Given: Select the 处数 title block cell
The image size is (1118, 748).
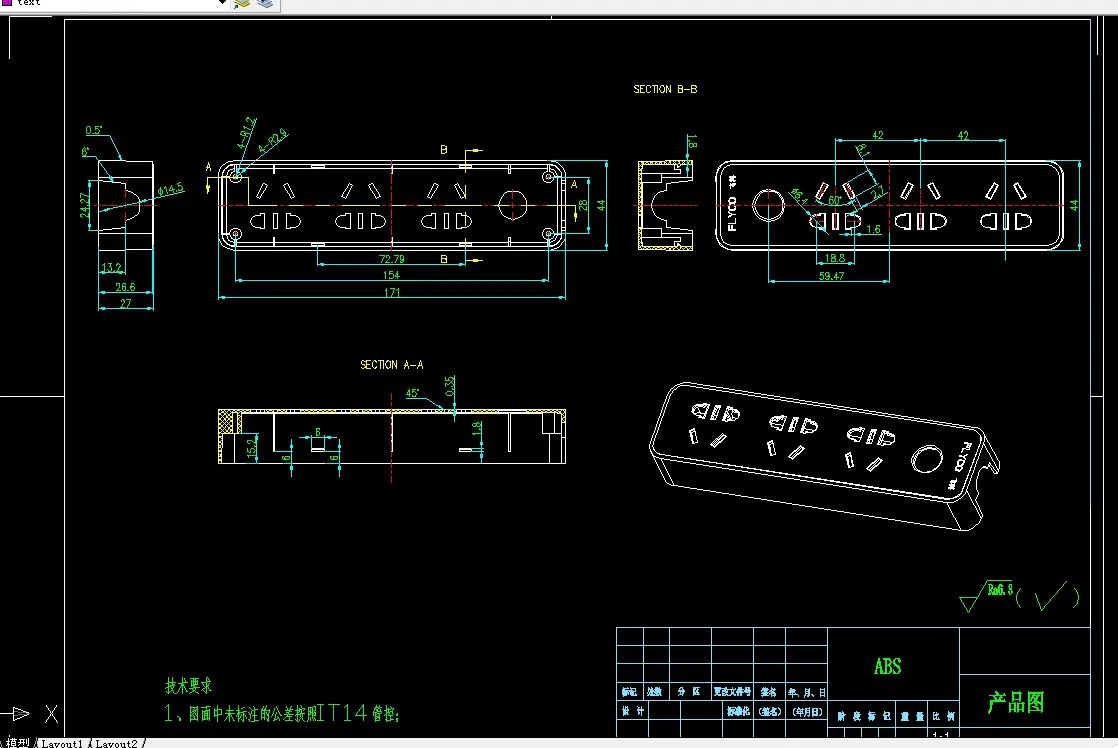Looking at the screenshot, I should [x=655, y=692].
